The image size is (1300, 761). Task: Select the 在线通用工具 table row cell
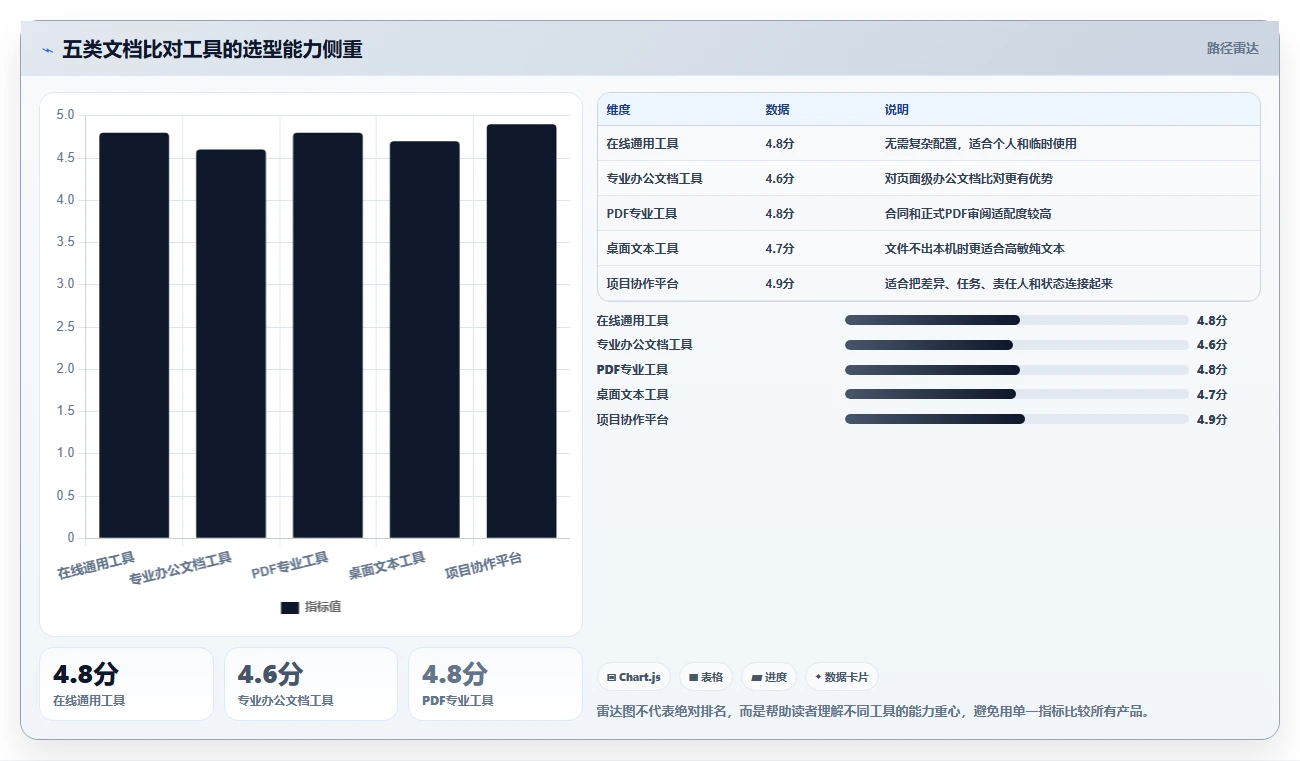(x=643, y=144)
